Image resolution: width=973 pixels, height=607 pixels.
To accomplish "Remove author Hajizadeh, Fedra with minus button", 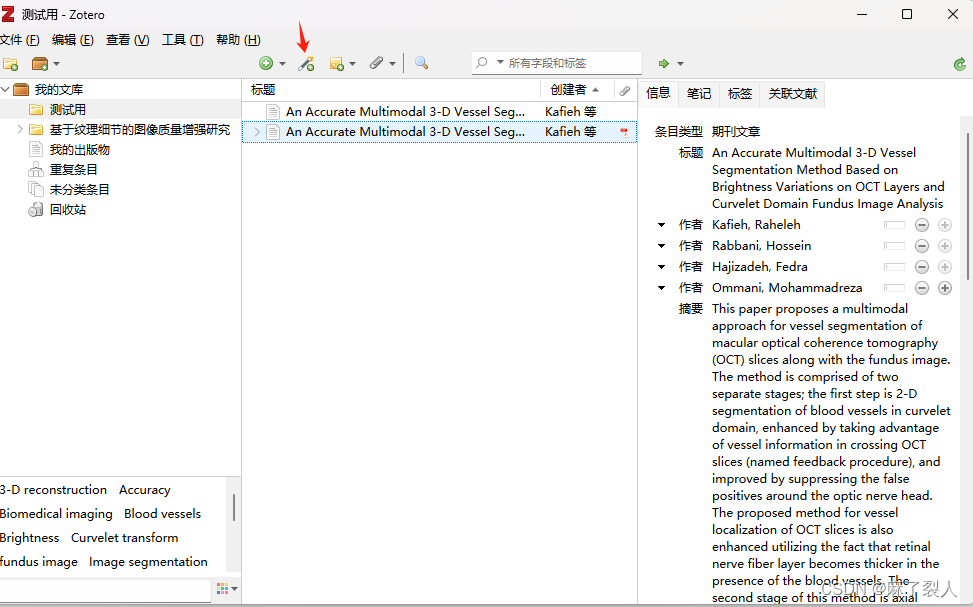I will coord(922,267).
